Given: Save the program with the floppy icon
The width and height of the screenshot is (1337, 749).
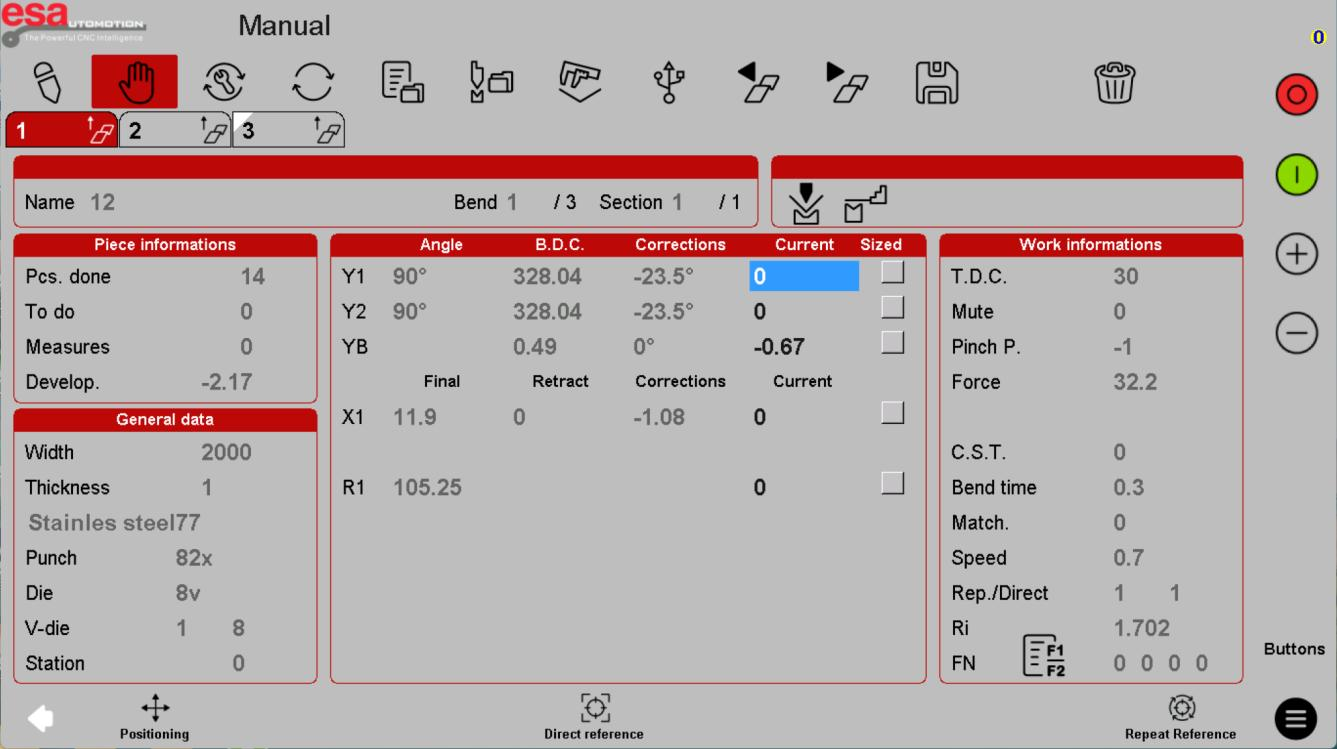Looking at the screenshot, I should pos(937,82).
